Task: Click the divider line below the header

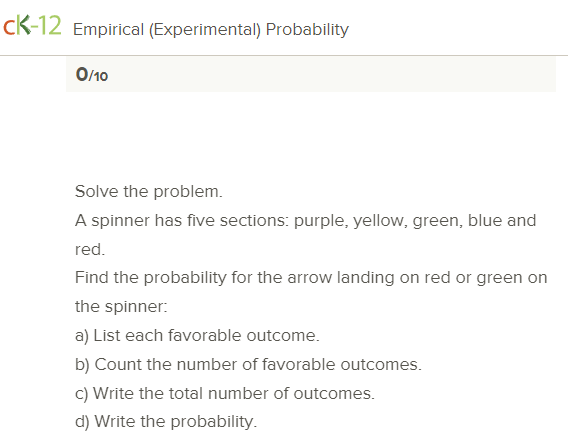Action: coord(284,56)
